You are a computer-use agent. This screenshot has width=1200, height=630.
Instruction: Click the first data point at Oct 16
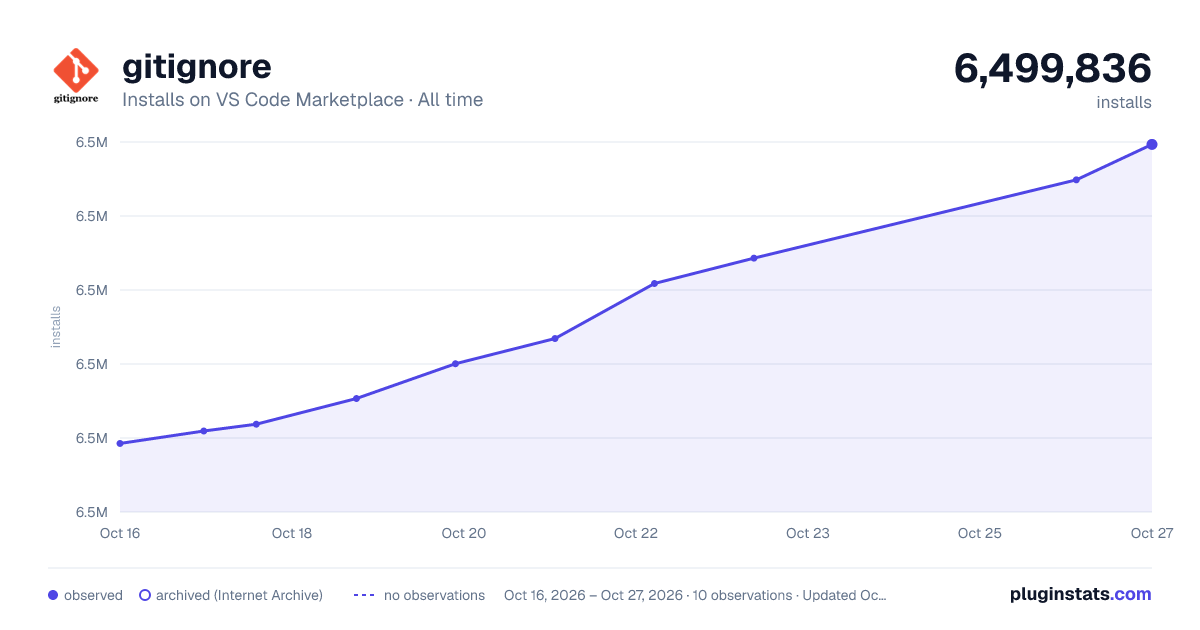tap(120, 443)
